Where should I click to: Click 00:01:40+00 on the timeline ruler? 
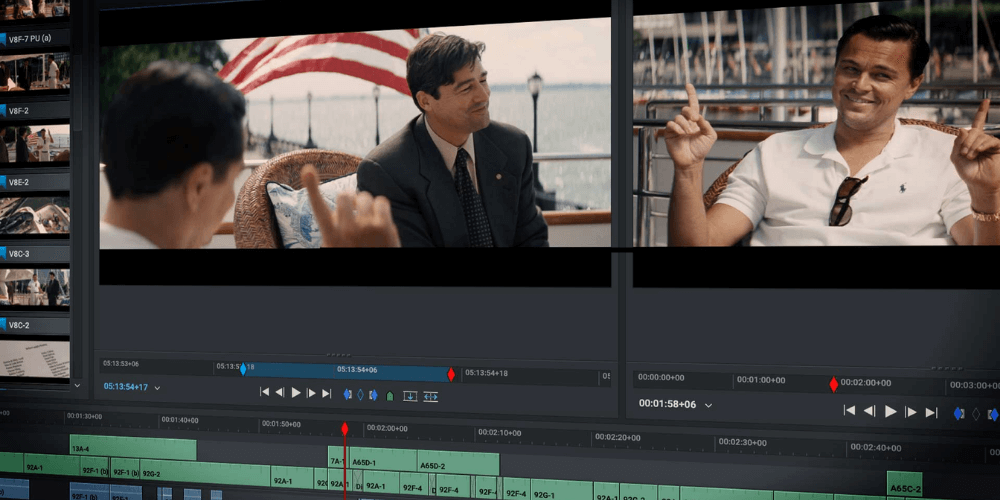[x=179, y=420]
